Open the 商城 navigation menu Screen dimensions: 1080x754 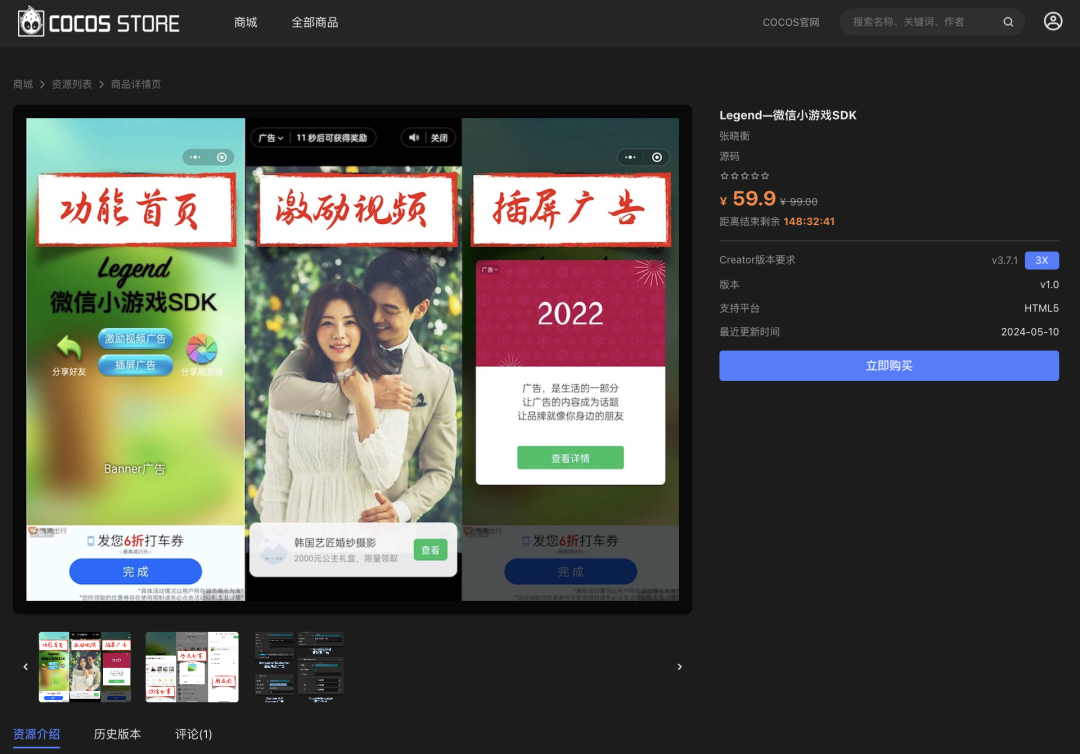pyautogui.click(x=245, y=23)
